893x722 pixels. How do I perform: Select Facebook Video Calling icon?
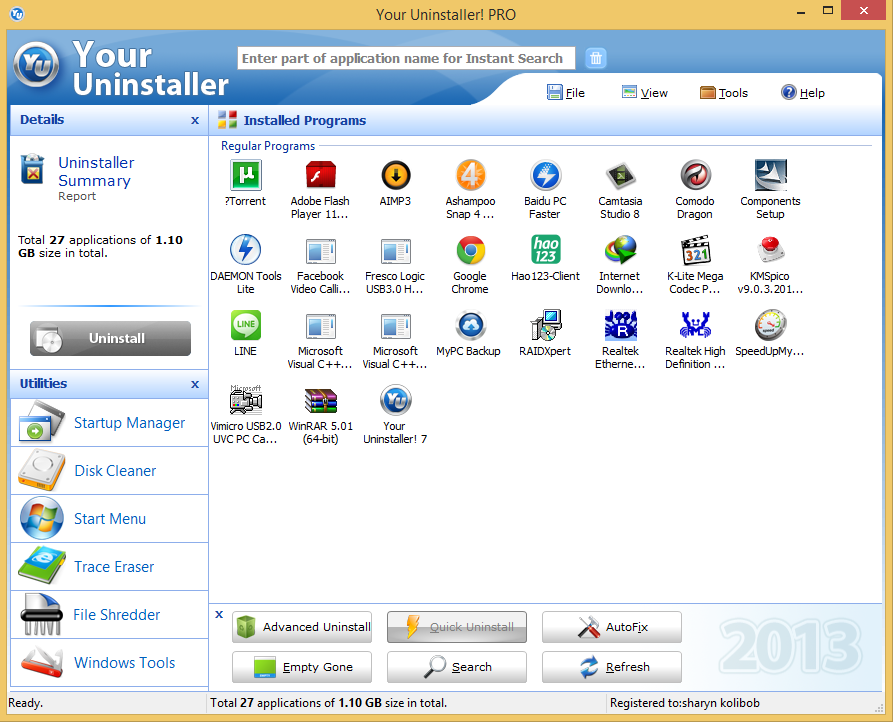[x=321, y=250]
